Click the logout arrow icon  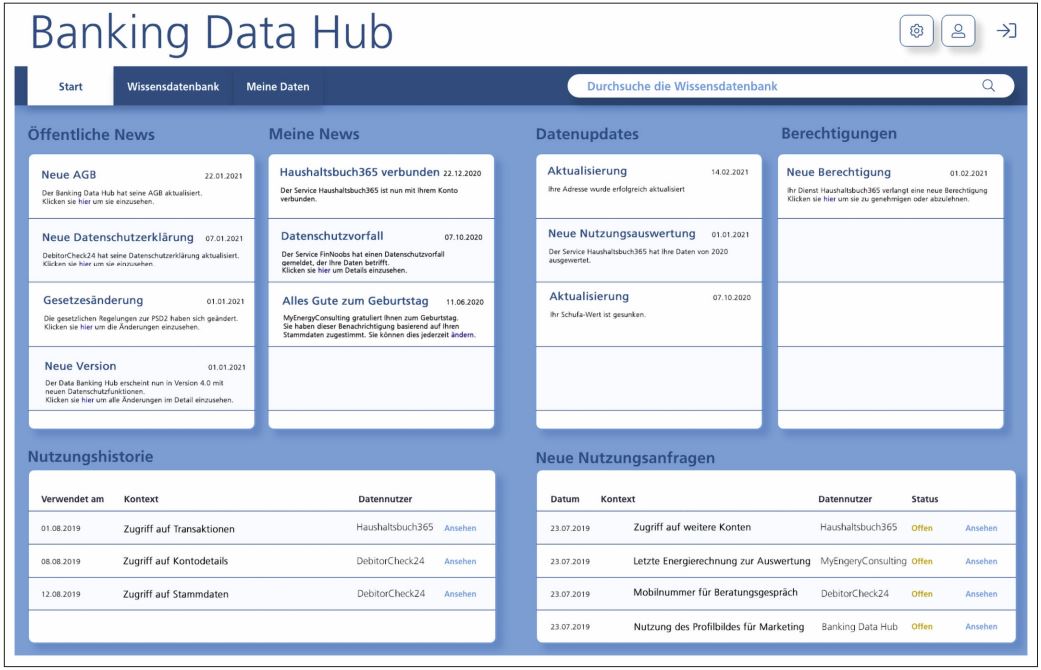pyautogui.click(x=1006, y=31)
